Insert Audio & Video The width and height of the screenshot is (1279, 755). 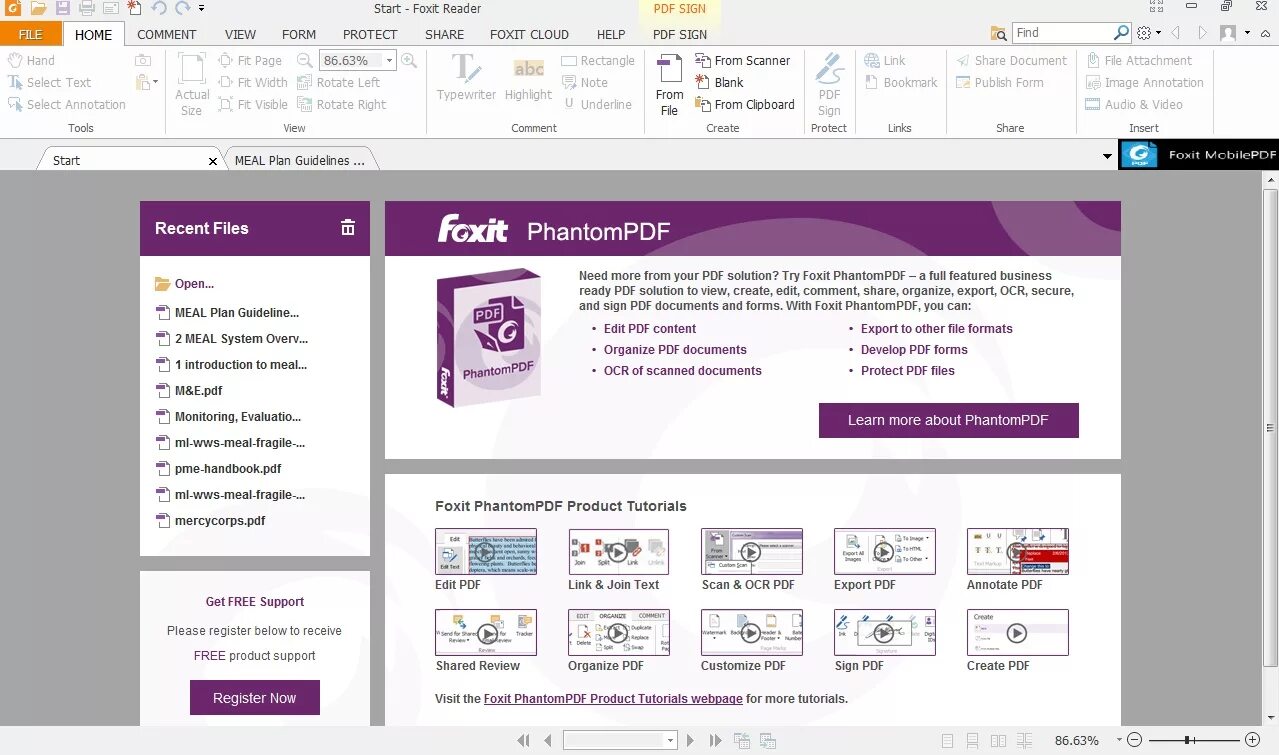pos(1134,104)
